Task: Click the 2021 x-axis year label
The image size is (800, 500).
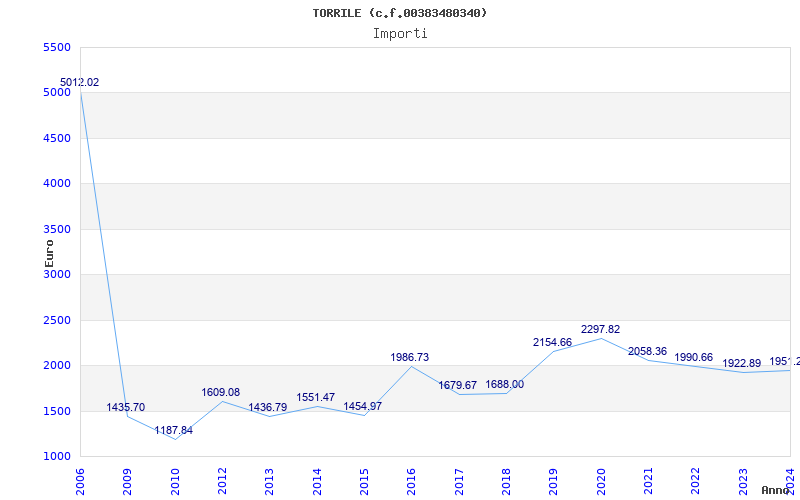Action: (648, 482)
